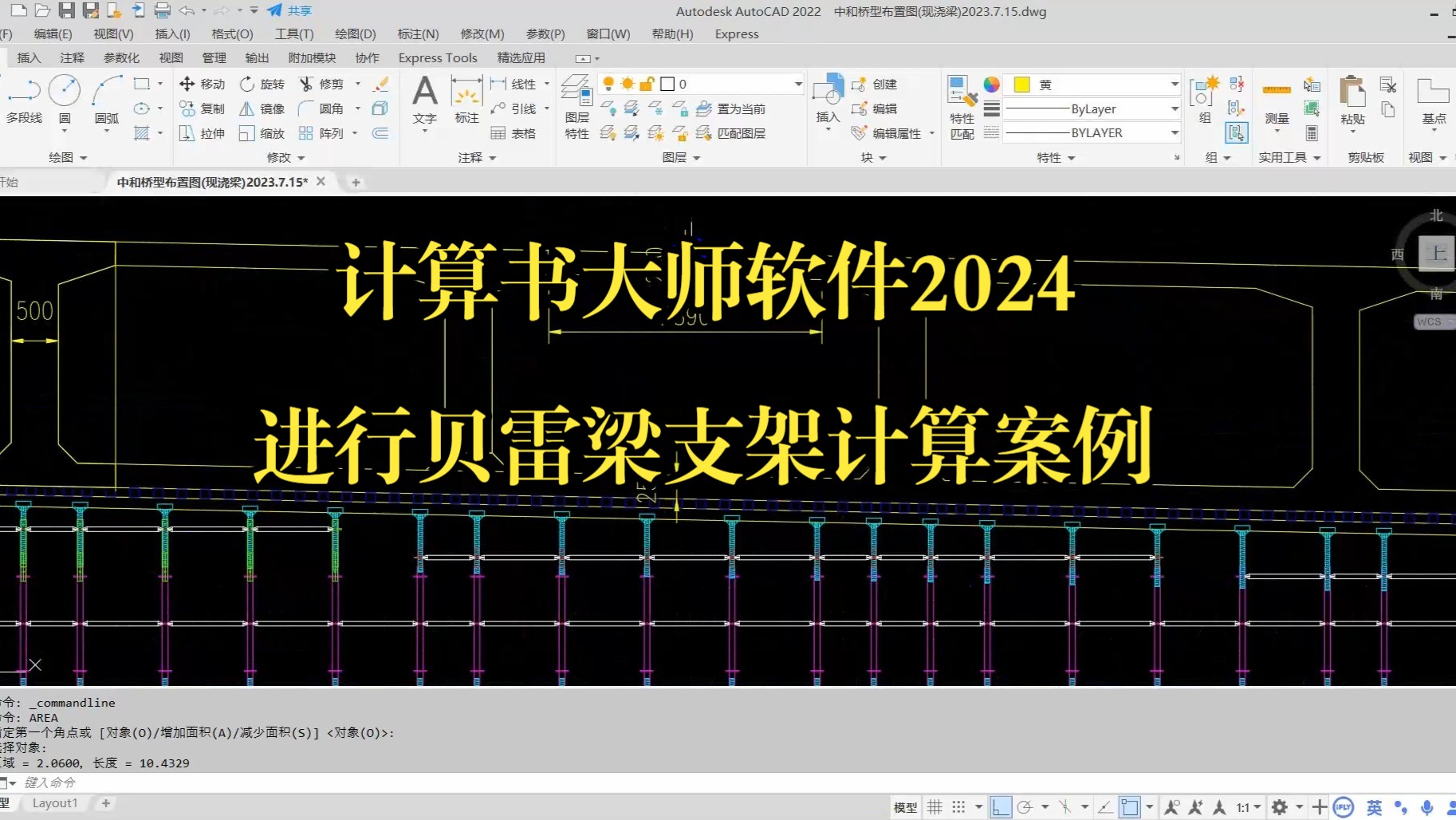Click the Plot printer icon in quick access toolbar
Screen dimensions: 1456x820
(162, 10)
